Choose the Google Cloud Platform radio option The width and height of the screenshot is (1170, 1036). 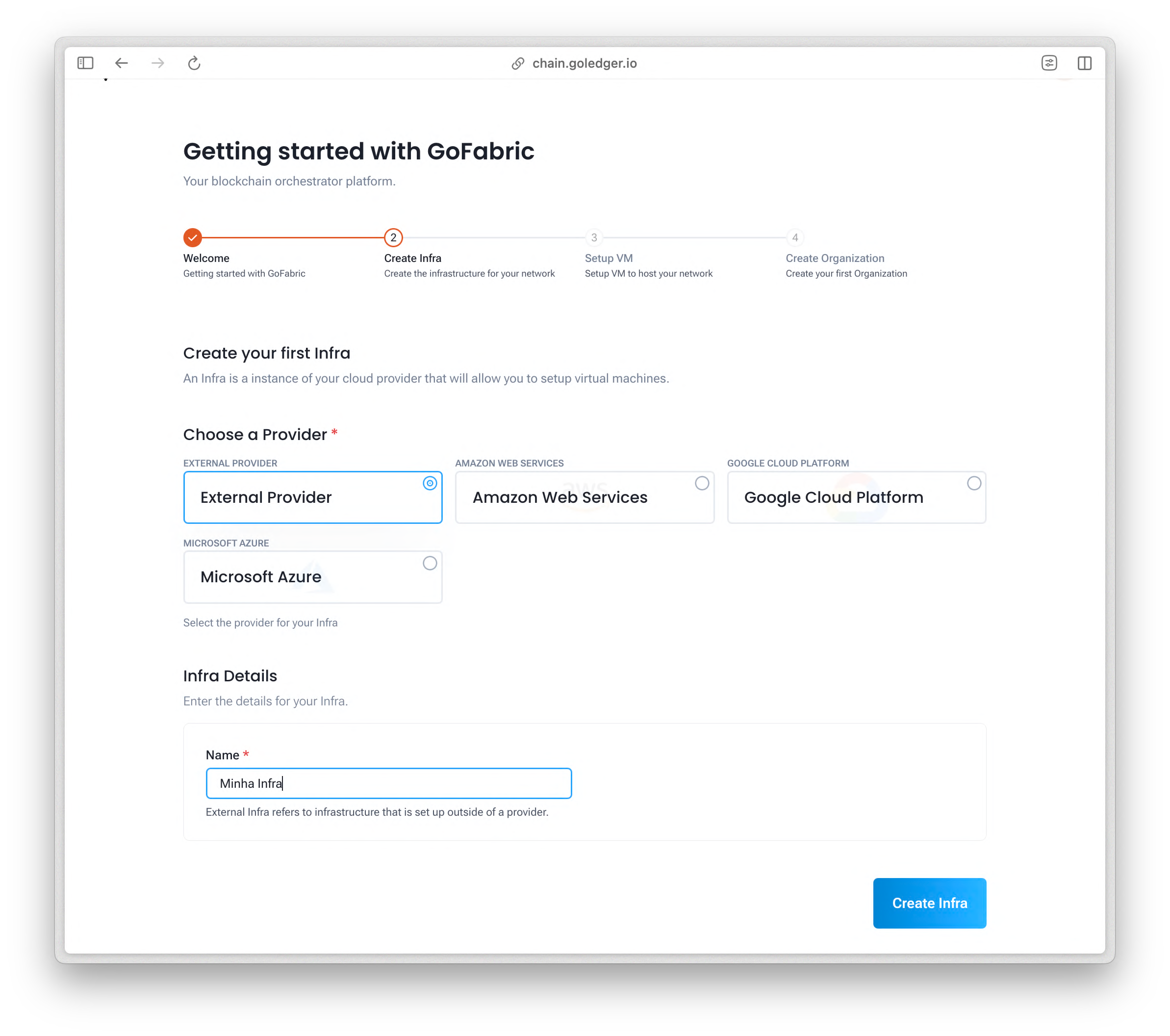tap(974, 483)
